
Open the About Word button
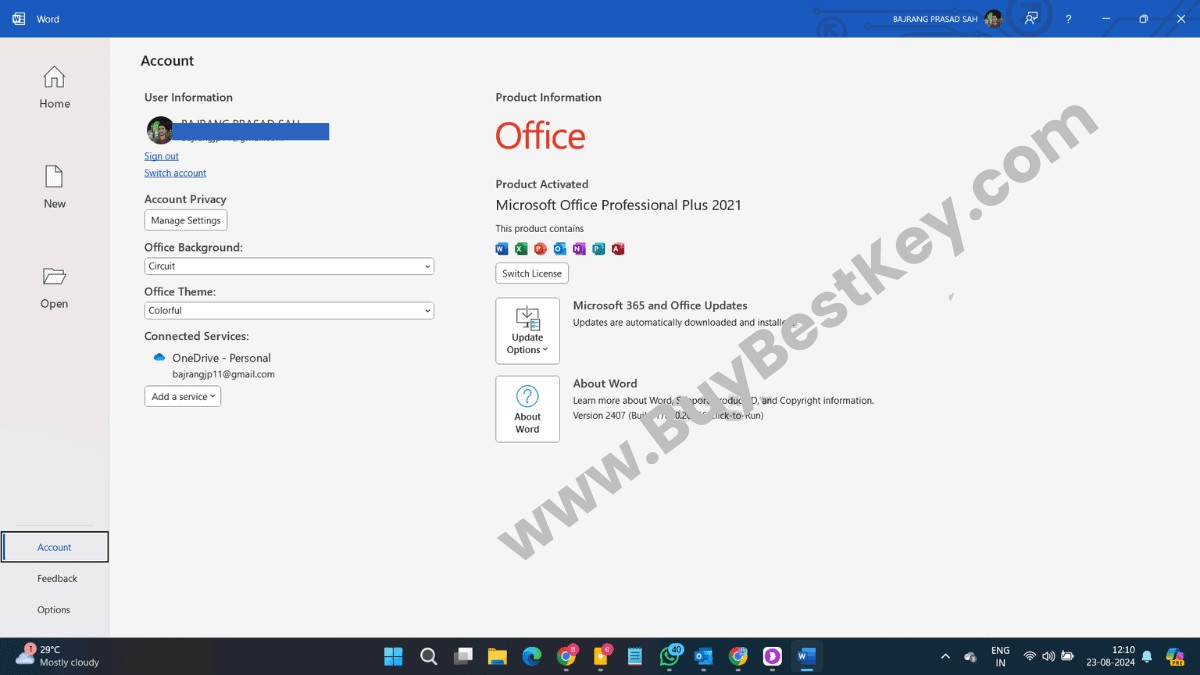pyautogui.click(x=527, y=409)
